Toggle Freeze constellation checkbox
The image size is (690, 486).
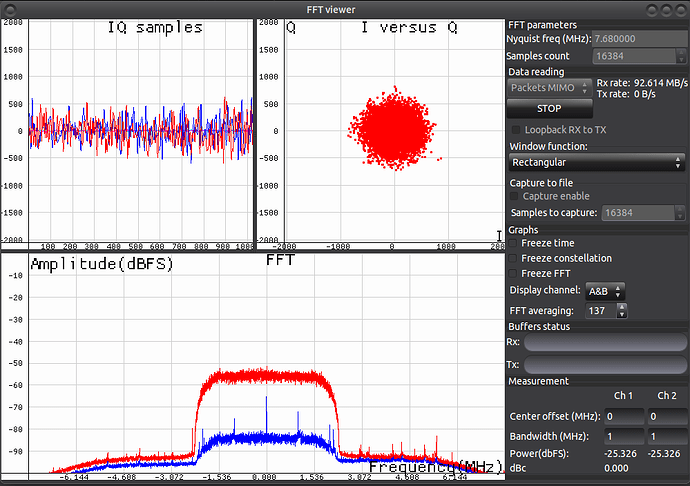point(514,258)
